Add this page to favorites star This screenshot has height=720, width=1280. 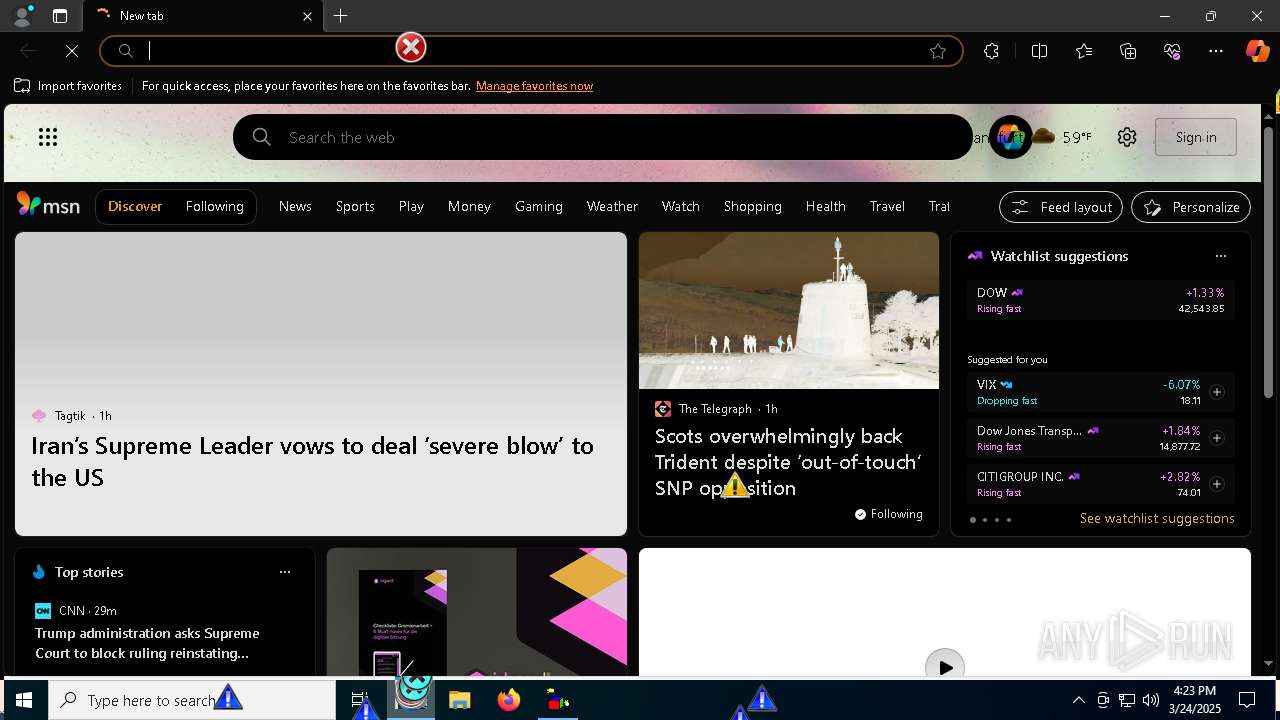click(938, 51)
